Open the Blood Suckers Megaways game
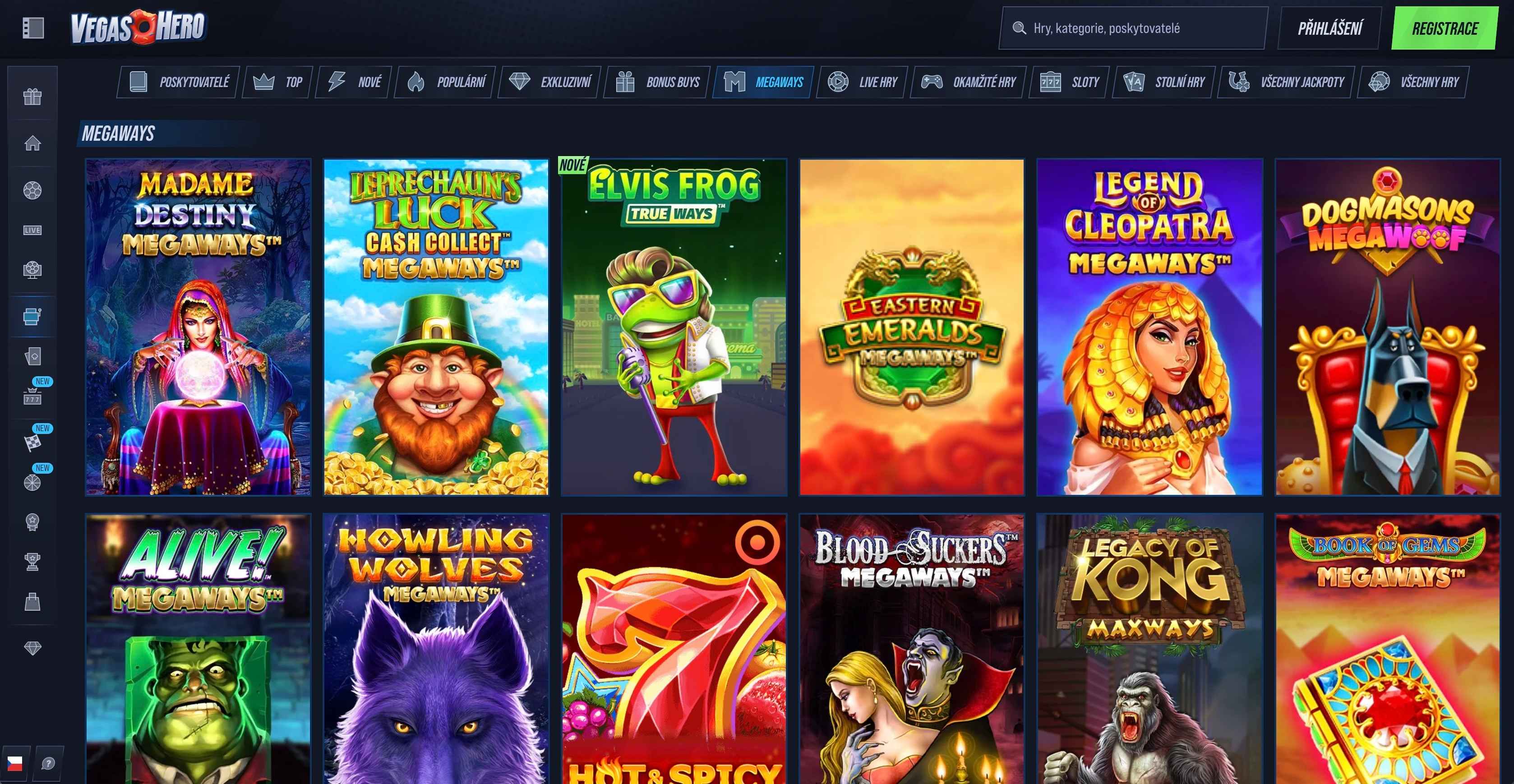Image resolution: width=1514 pixels, height=784 pixels. coord(912,649)
